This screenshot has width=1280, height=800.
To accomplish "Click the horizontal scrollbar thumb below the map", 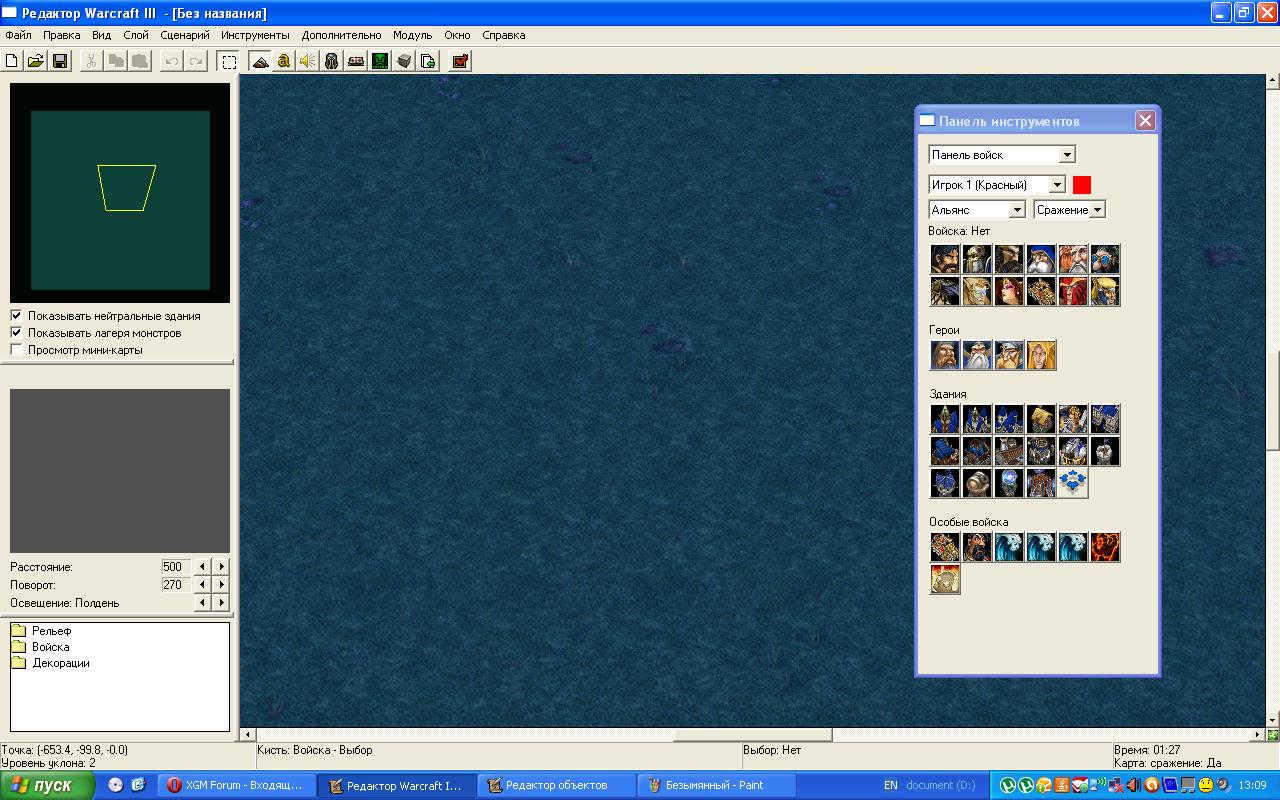I will [752, 735].
